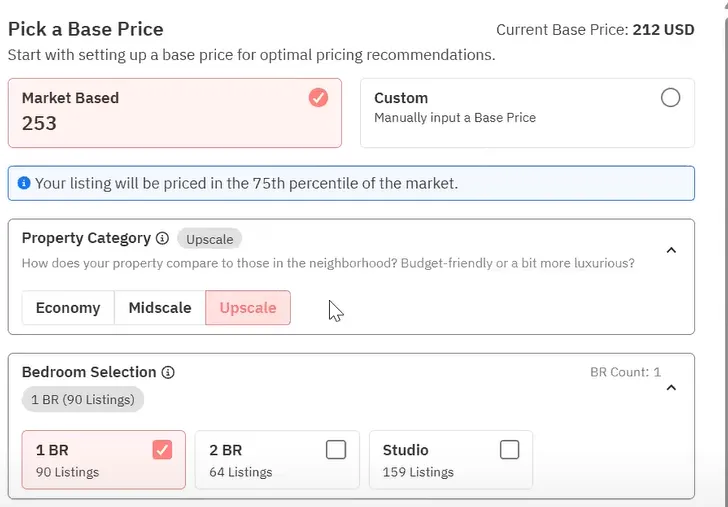Select the Market Based radio option

pos(318,98)
